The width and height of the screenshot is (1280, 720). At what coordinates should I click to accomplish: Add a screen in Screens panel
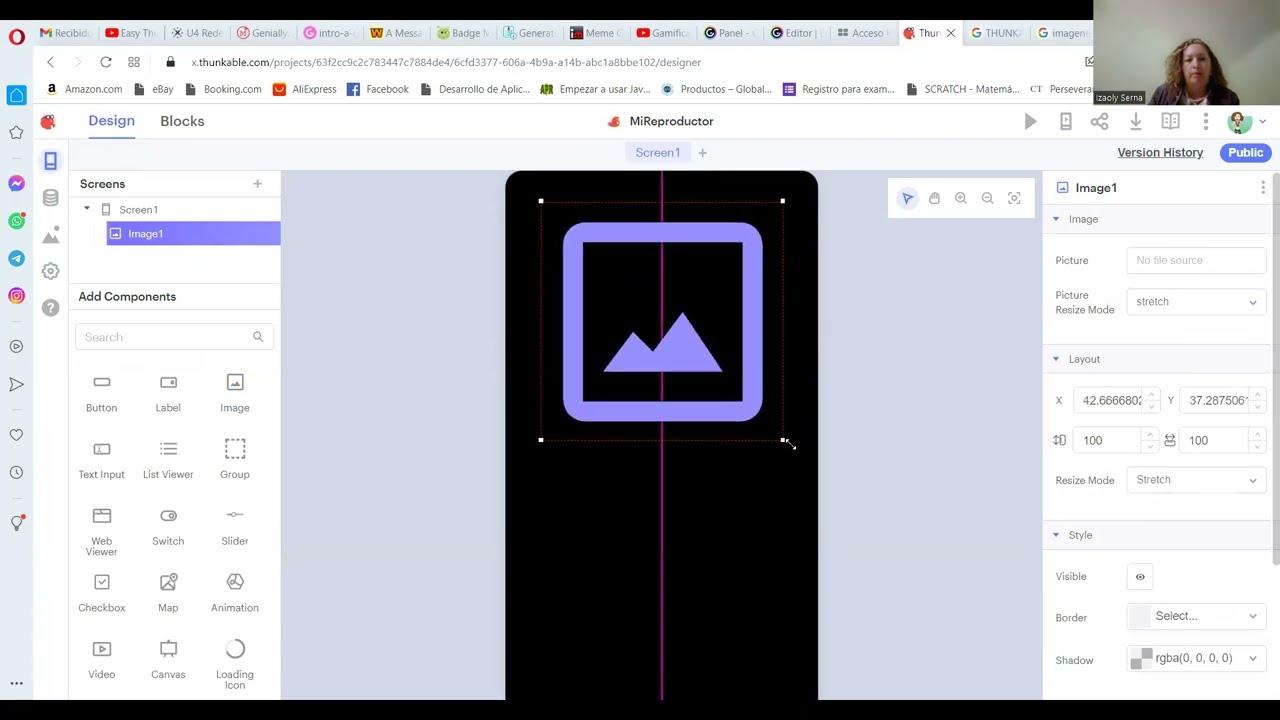pyautogui.click(x=257, y=184)
